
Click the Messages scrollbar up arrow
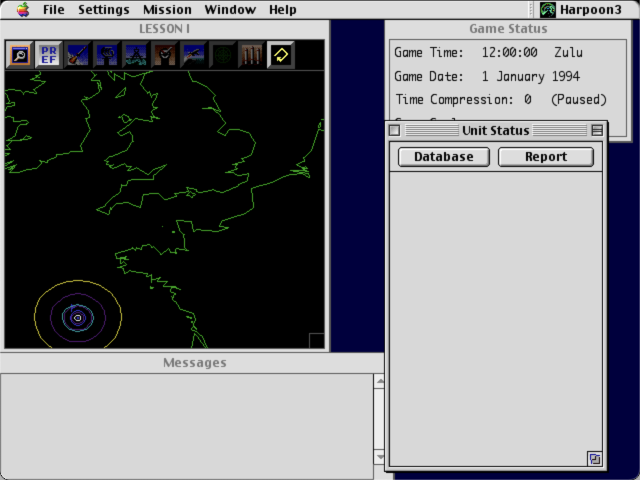(380, 382)
